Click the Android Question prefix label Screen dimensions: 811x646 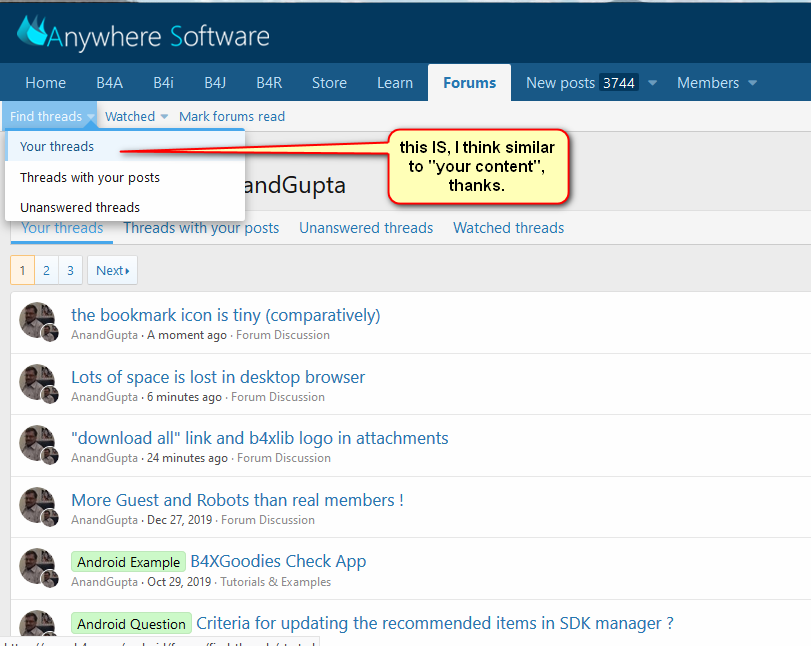[131, 624]
